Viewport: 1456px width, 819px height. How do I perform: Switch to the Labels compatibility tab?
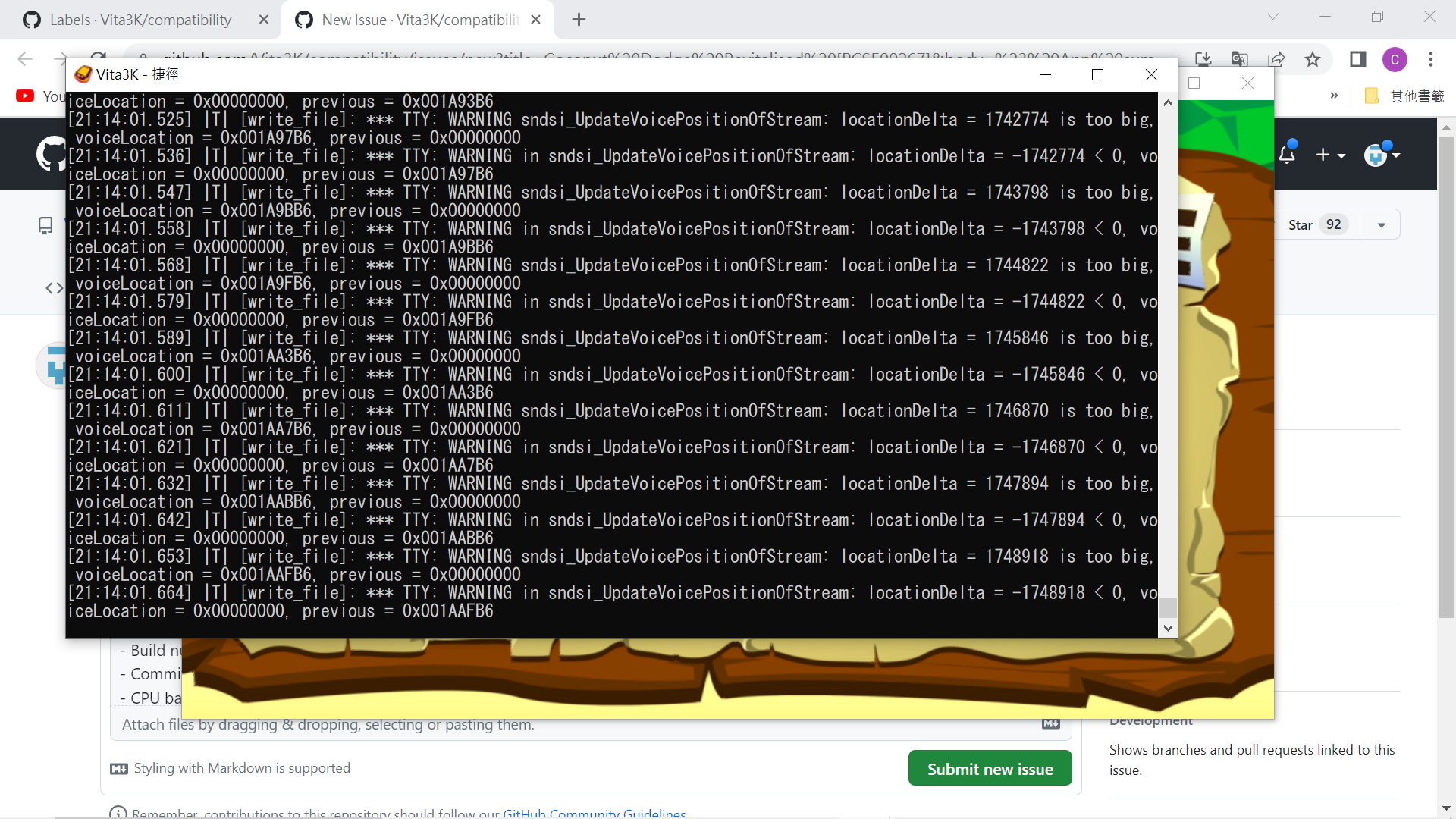coord(140,20)
